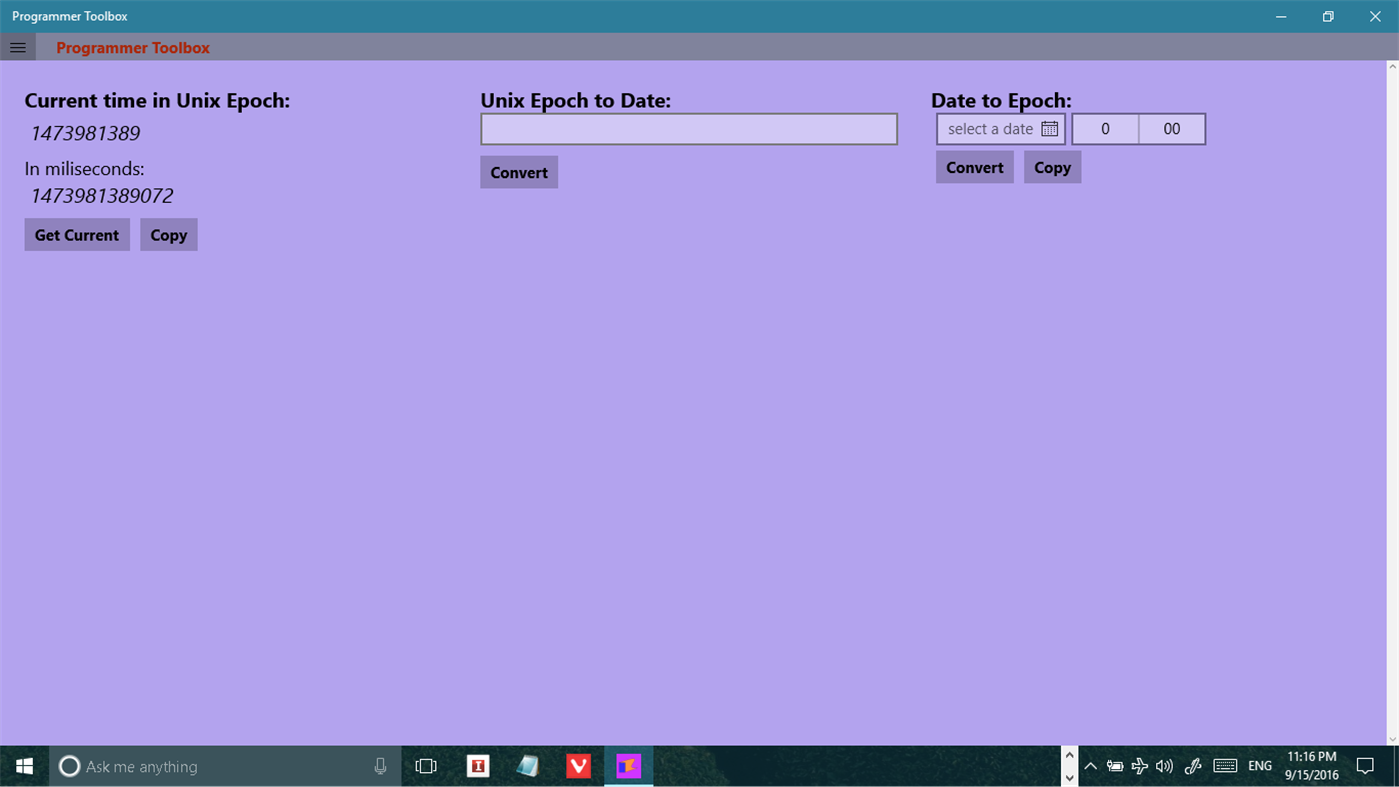This screenshot has width=1399, height=787.
Task: Click the battery tray icon
Action: click(x=1115, y=766)
